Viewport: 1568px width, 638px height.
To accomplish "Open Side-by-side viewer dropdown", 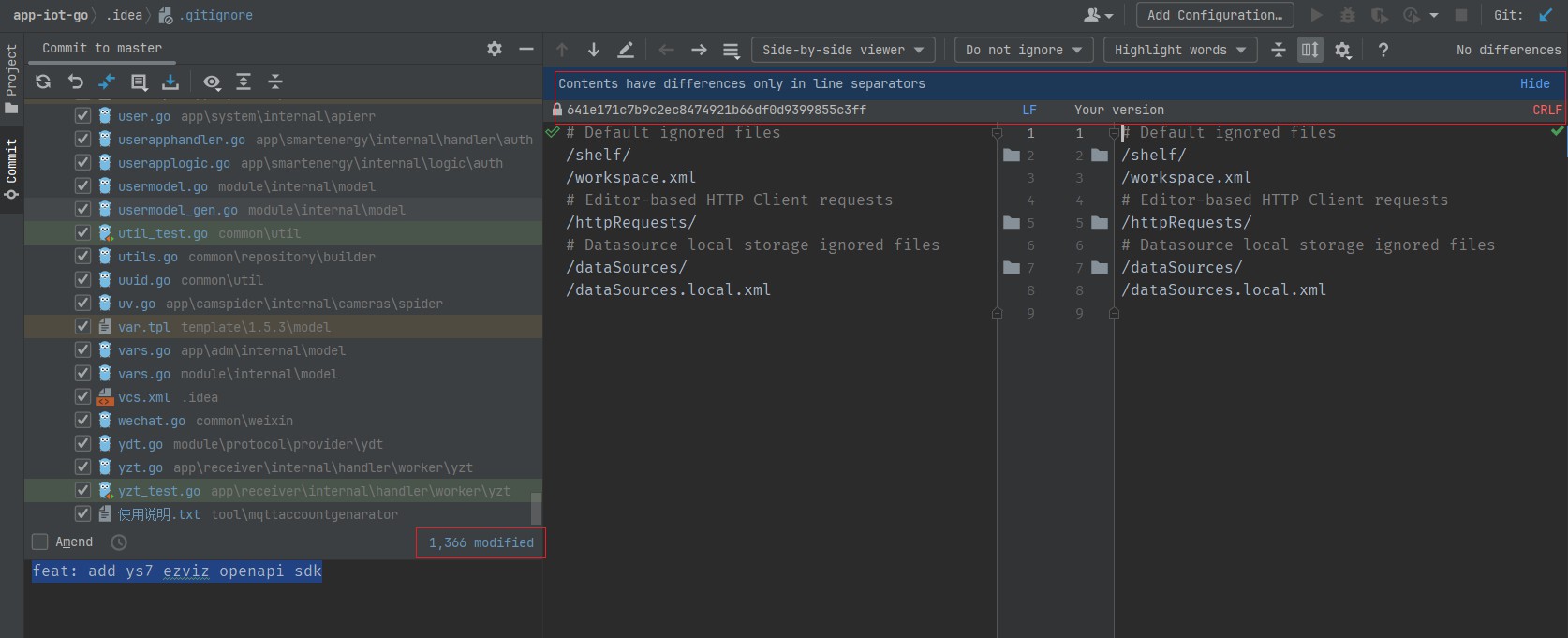I will [843, 50].
